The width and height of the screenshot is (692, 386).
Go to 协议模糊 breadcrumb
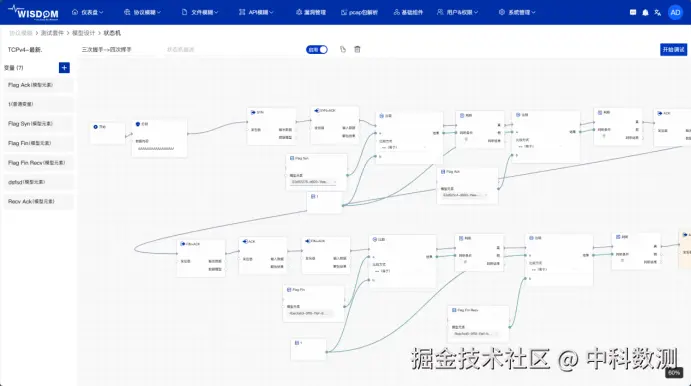coord(21,33)
